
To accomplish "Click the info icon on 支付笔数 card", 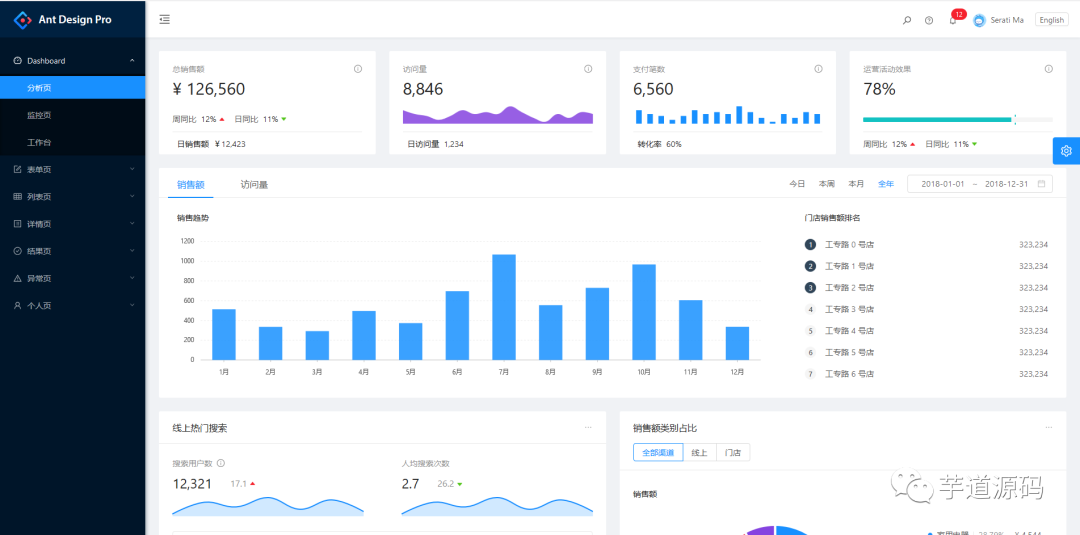I will [818, 69].
